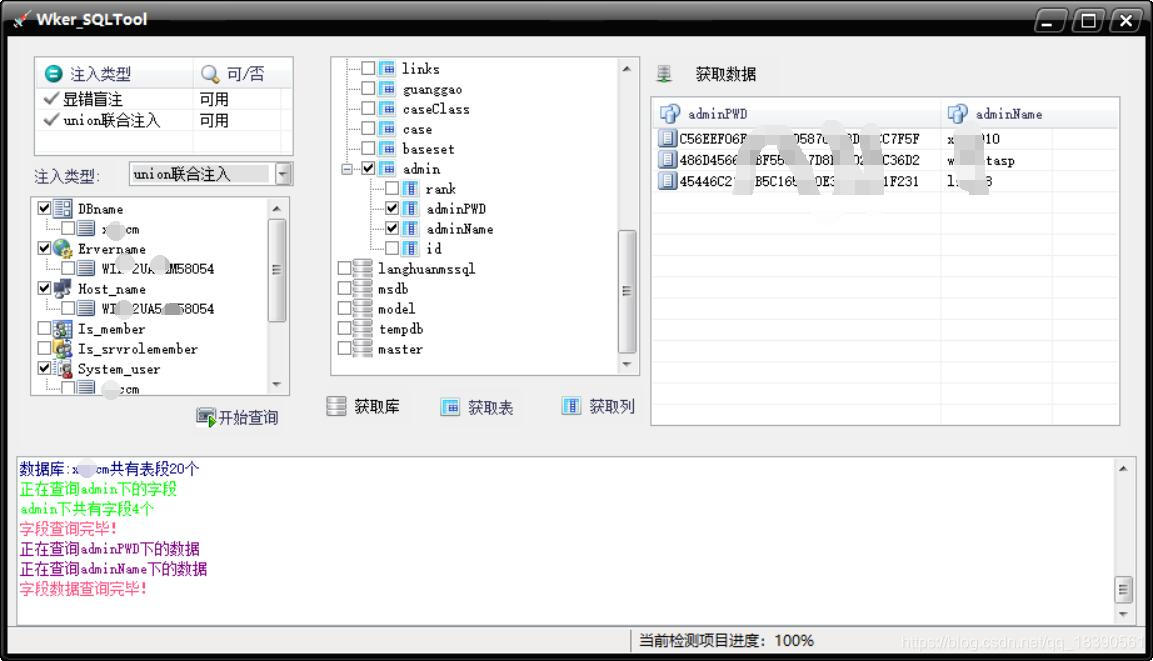1153x661 pixels.
Task: Click the Host_name computer icon
Action: 63,288
